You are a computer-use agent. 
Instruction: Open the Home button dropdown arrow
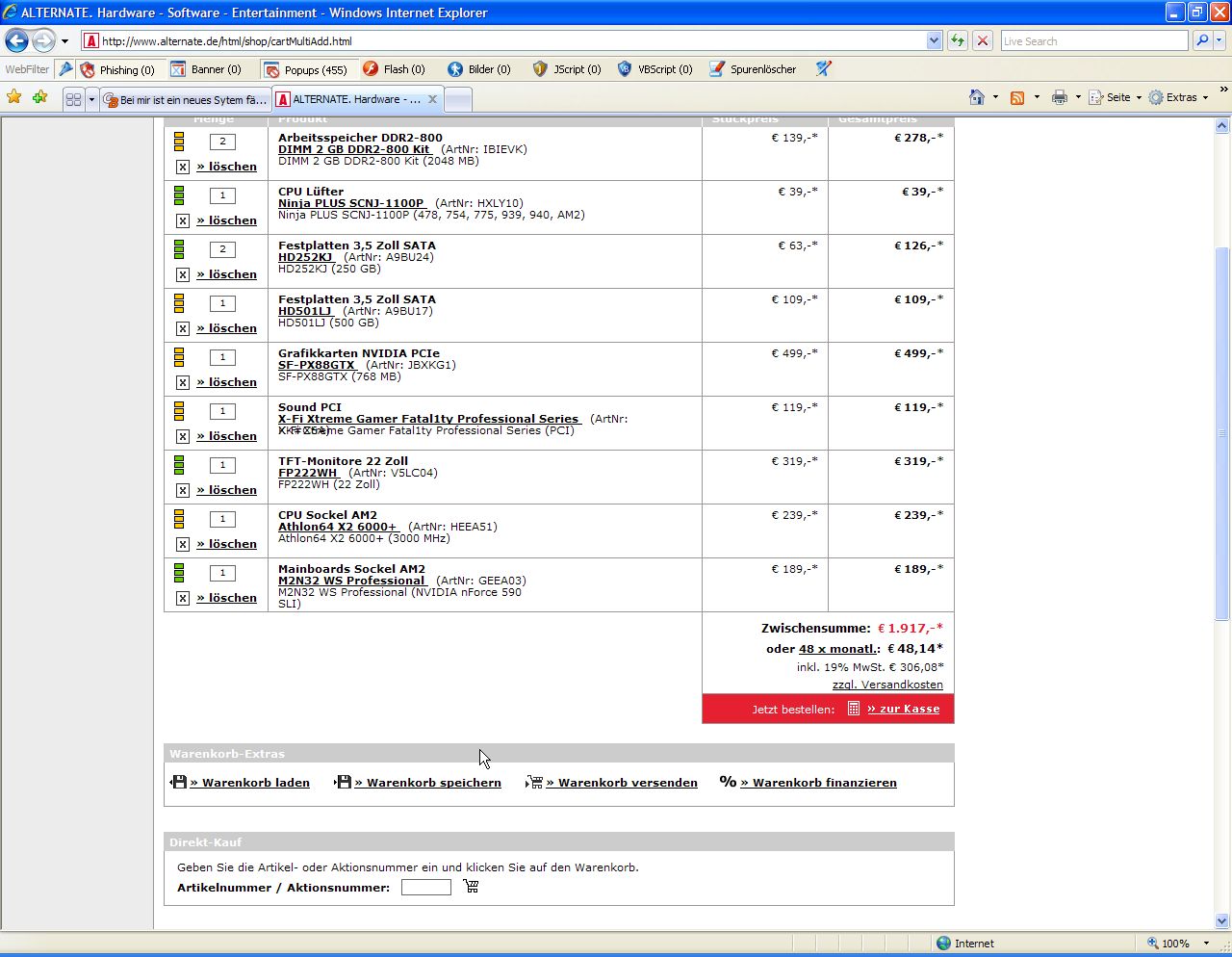point(995,97)
